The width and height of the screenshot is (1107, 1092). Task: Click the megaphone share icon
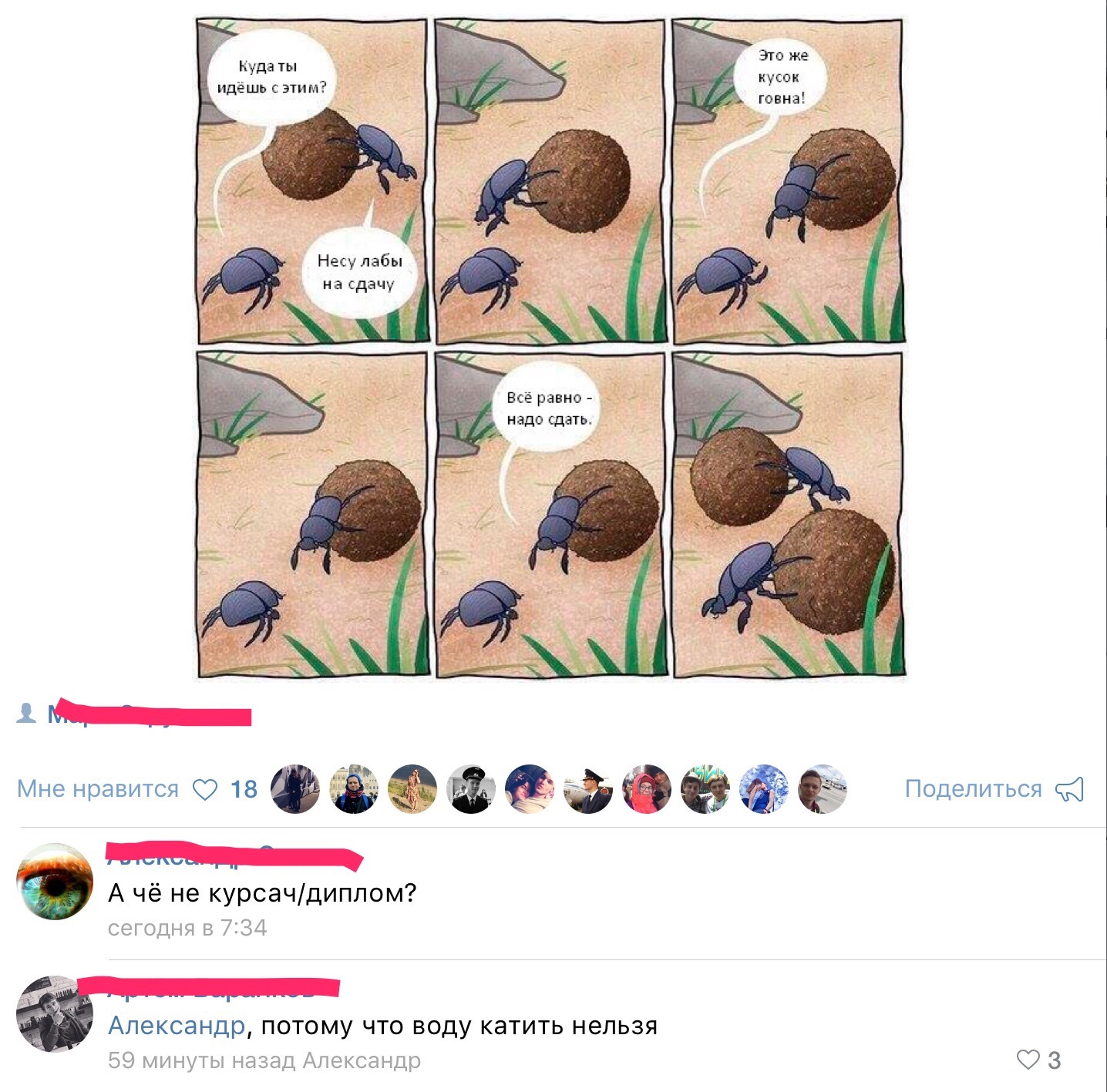pyautogui.click(x=1069, y=789)
